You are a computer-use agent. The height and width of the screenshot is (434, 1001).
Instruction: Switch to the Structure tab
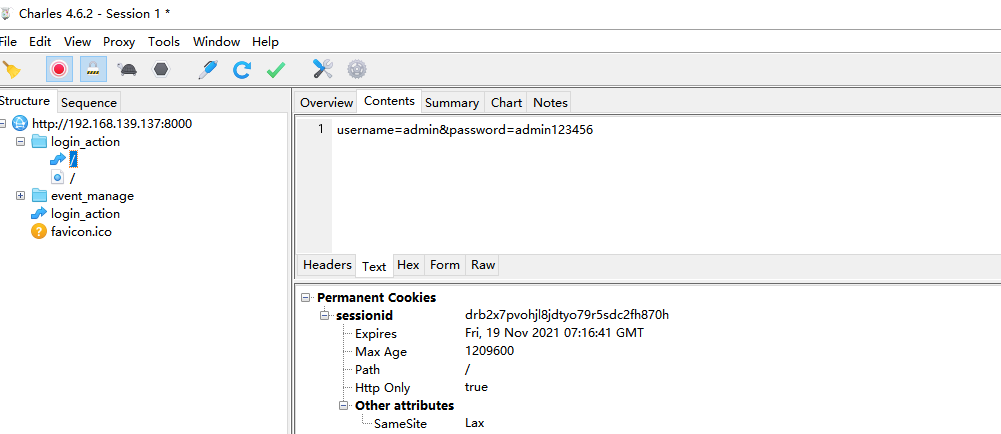(x=24, y=101)
